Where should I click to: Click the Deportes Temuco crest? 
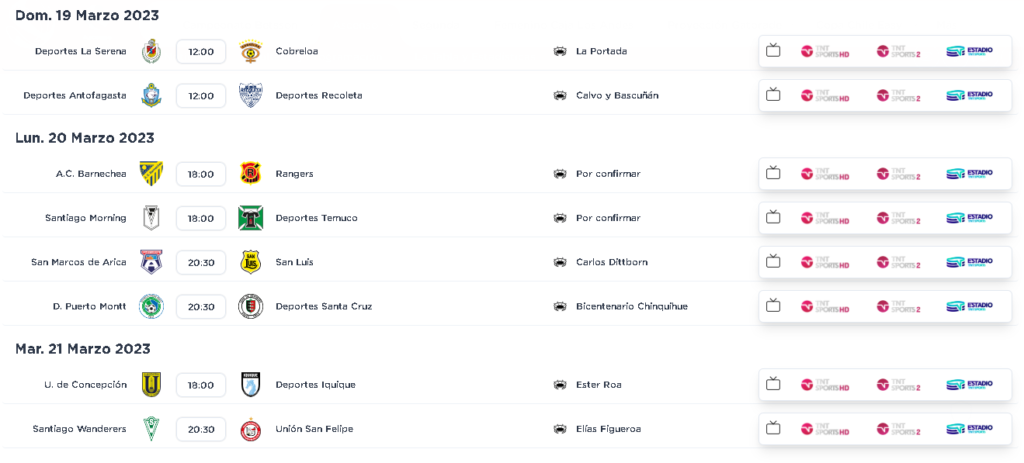click(x=251, y=218)
